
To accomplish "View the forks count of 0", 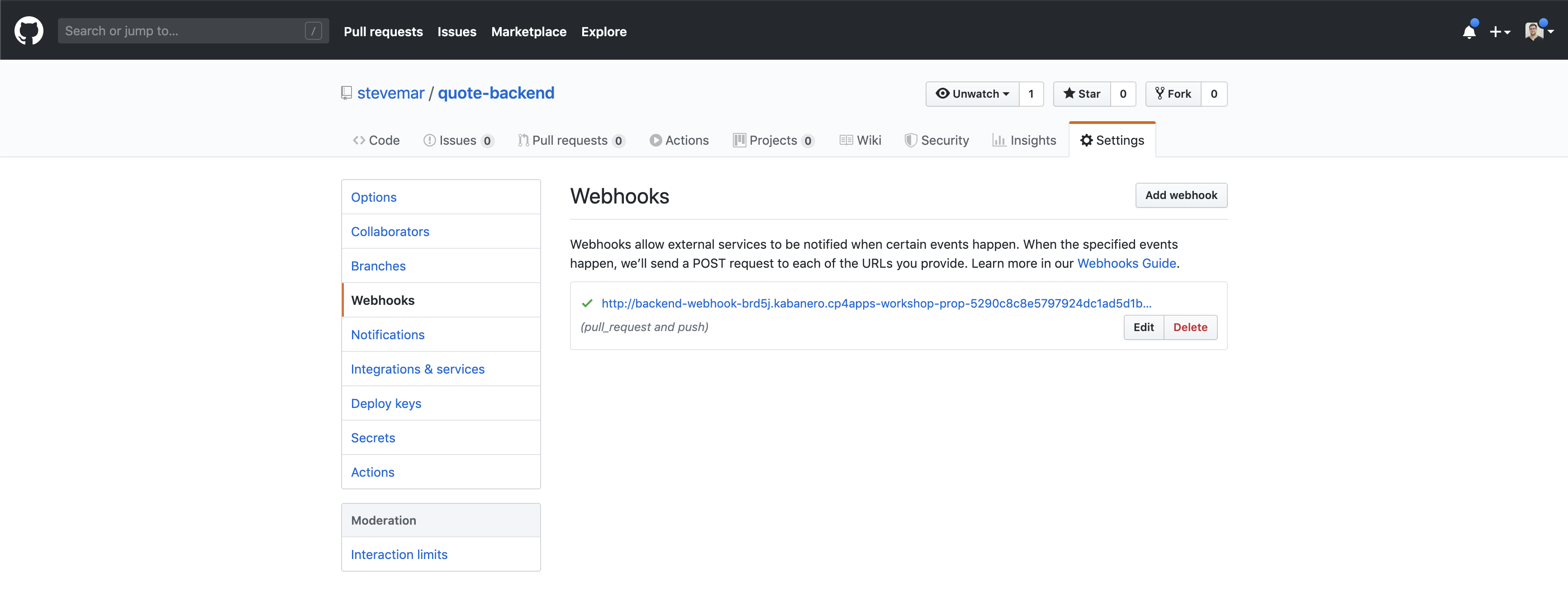I will pos(1214,94).
